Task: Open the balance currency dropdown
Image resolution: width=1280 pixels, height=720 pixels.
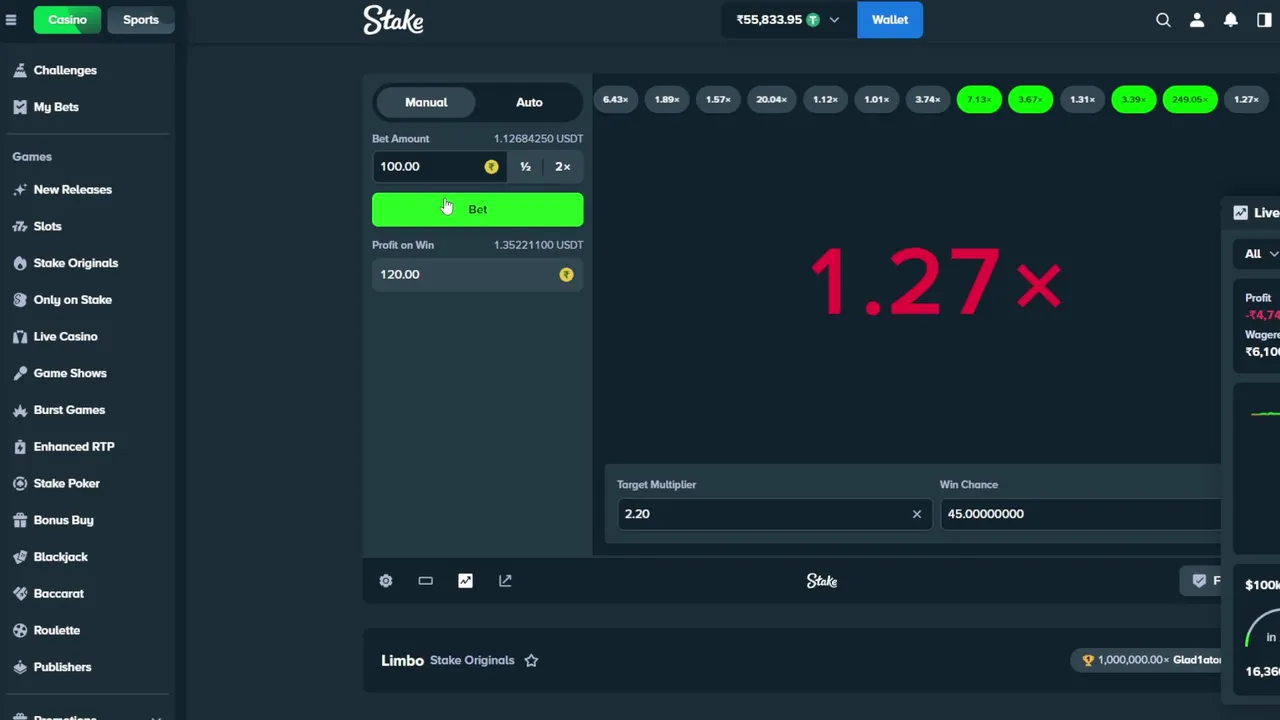Action: point(787,20)
